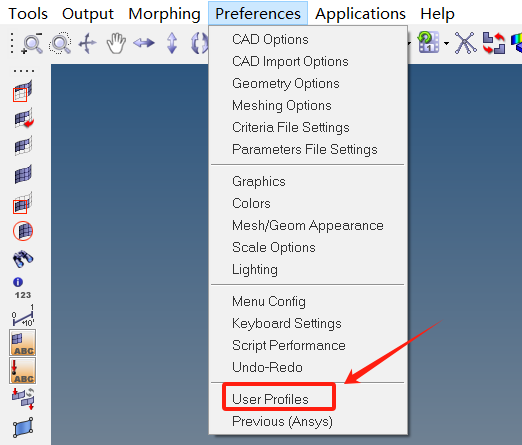Select the zoom-in magnifier tool
522x445 pixels.
[32, 43]
